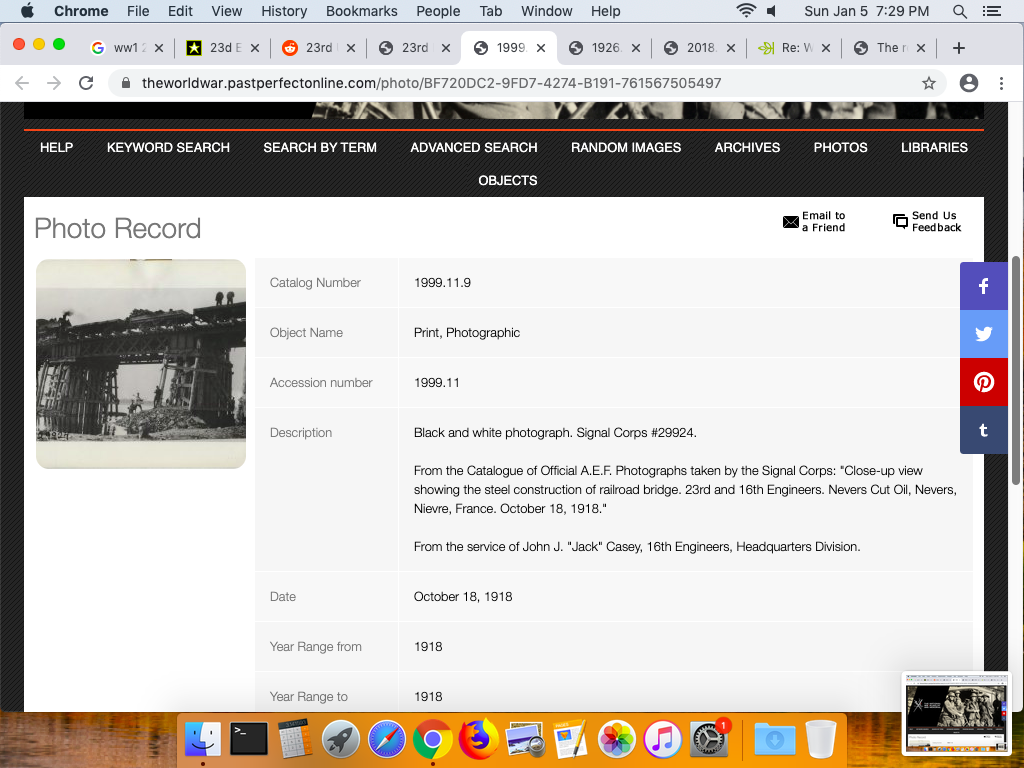Click the Send Us Feedback icon
Viewport: 1024px width, 768px height.
(x=900, y=222)
